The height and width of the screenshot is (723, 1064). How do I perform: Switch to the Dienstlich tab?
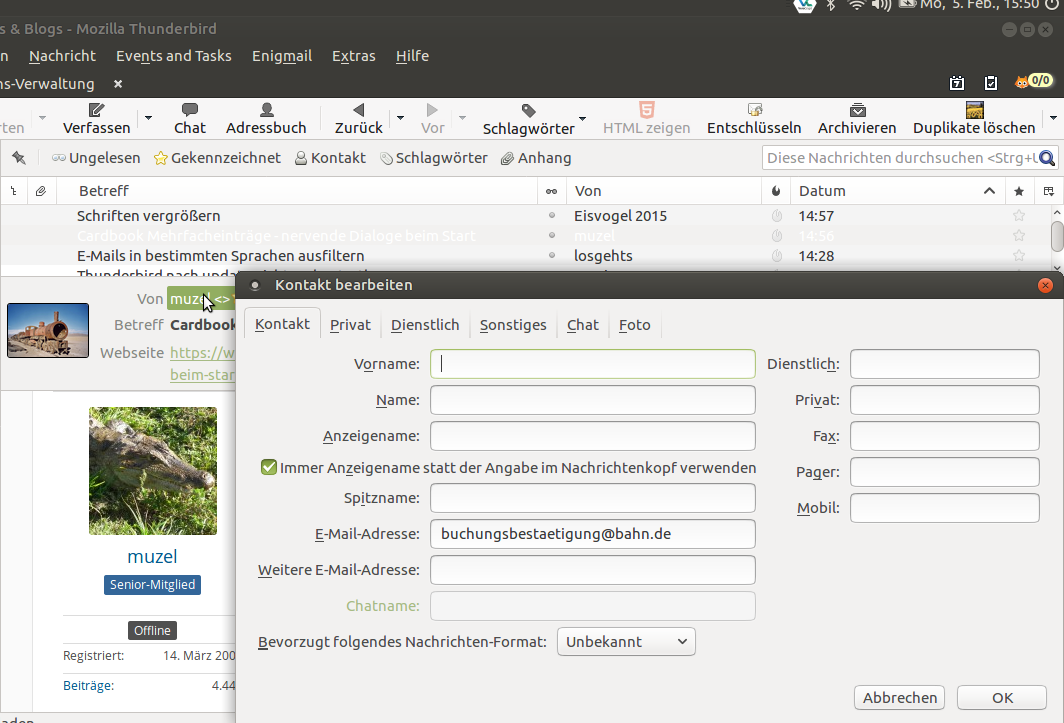click(x=425, y=325)
